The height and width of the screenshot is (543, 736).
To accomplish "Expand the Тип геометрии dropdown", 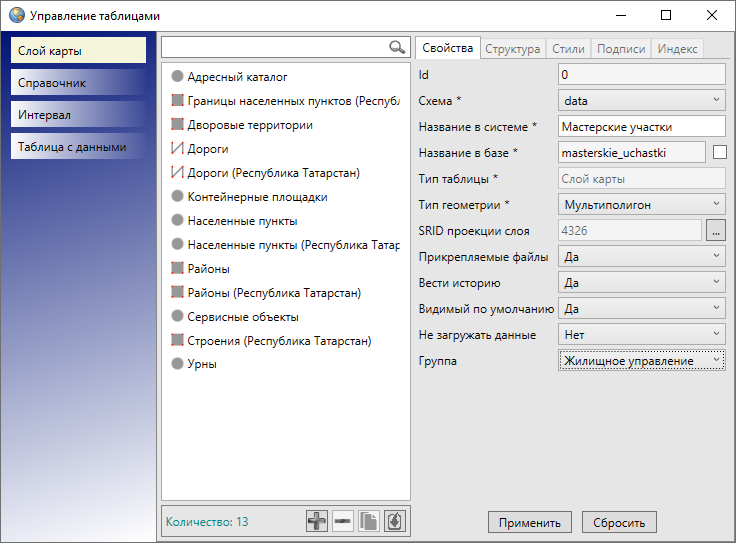I will point(641,204).
